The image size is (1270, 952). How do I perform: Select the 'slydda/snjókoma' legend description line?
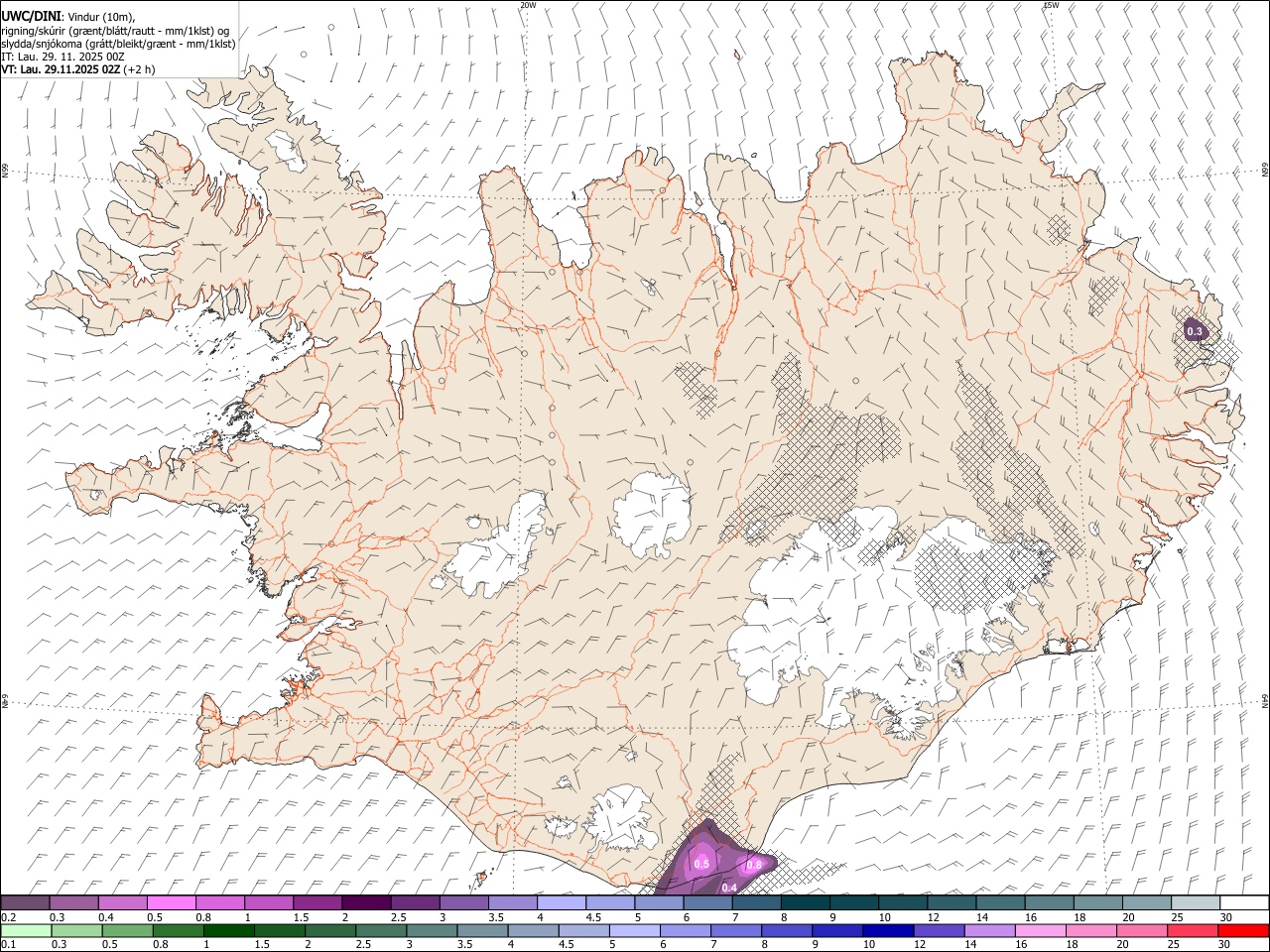tap(118, 44)
